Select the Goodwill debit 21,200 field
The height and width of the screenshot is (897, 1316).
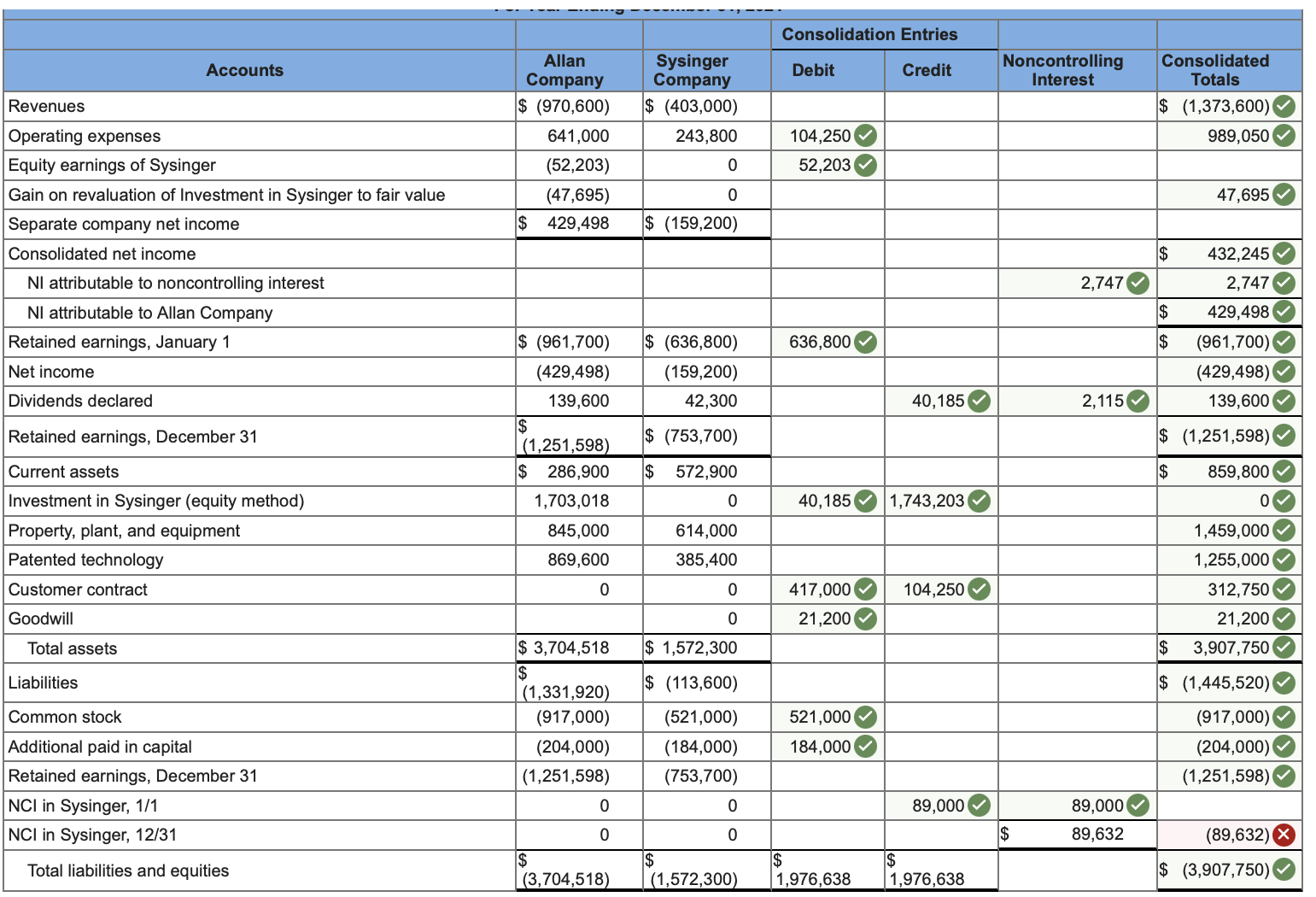[x=827, y=619]
